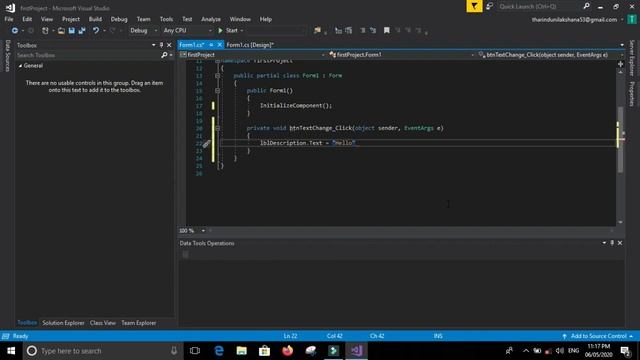Switch to the Solution Explorer tab
Image resolution: width=640 pixels, height=360 pixels.
click(x=63, y=323)
